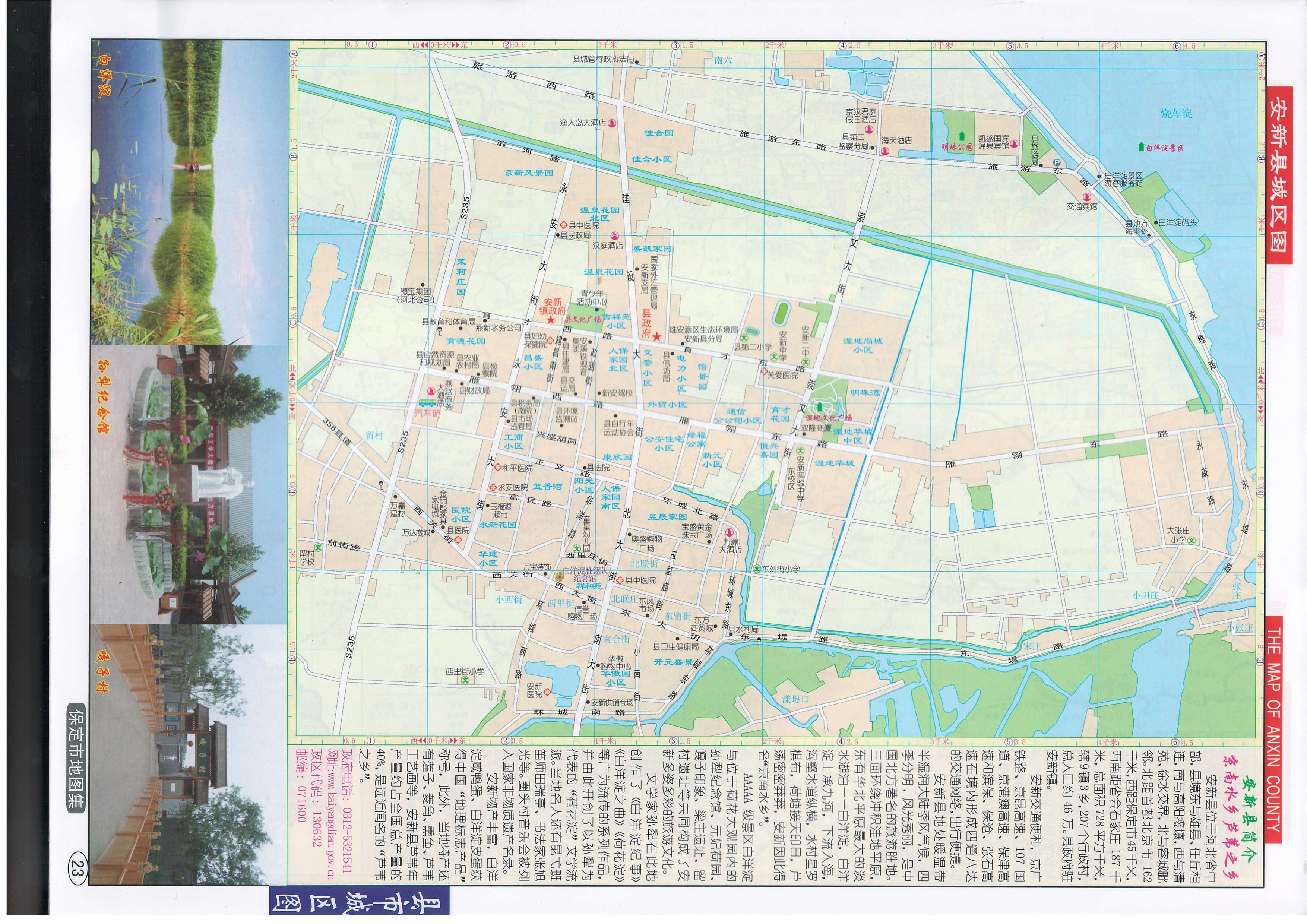Click the school icon for 东刘街小学
This screenshot has height=924, width=1307.
coord(757,569)
